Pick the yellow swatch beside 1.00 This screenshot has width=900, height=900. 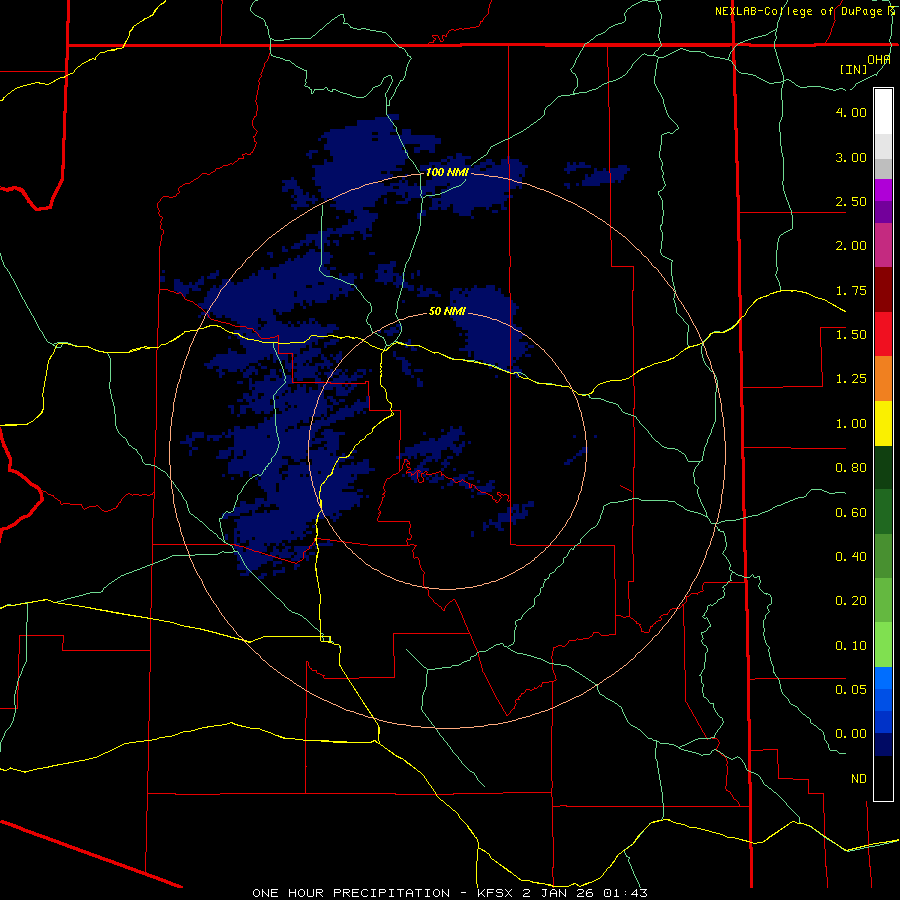pyautogui.click(x=883, y=423)
